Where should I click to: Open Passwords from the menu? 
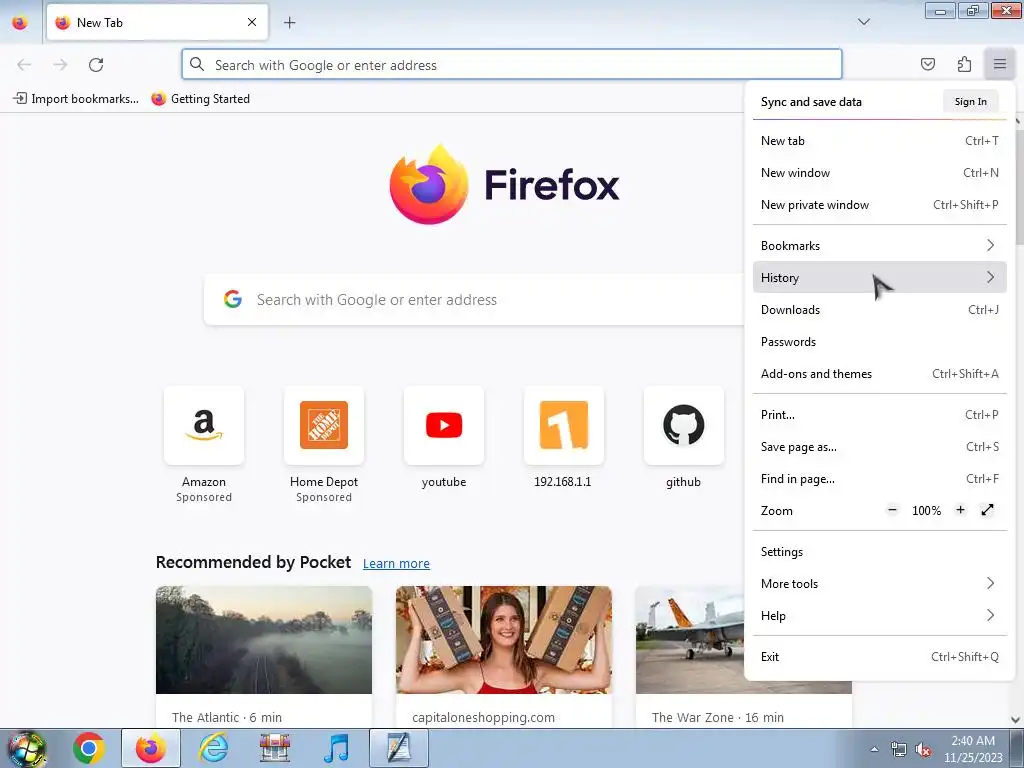click(x=879, y=342)
